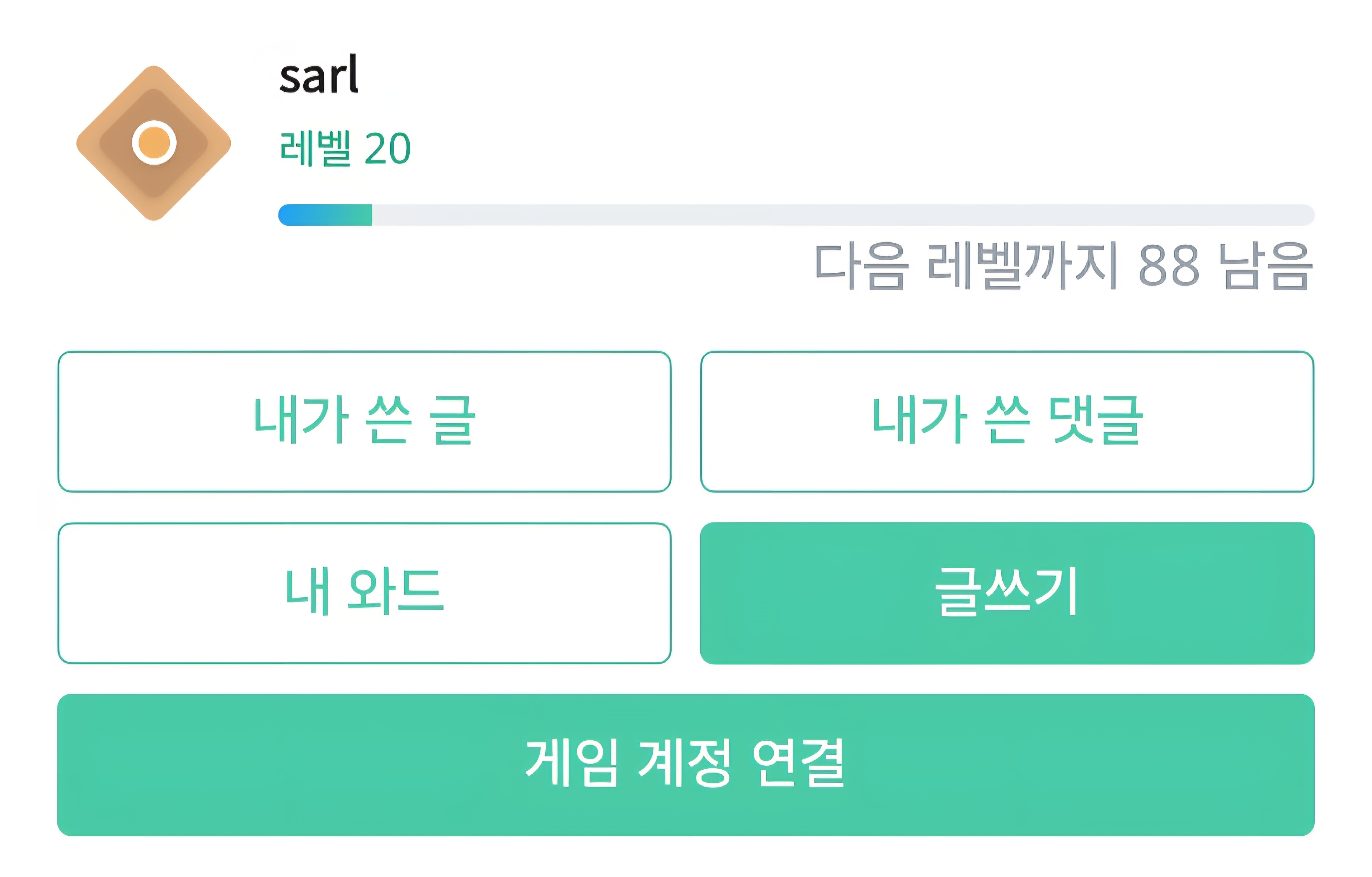The height and width of the screenshot is (877, 1372).
Task: View my written posts via 내가 쓴 글
Action: pos(364,421)
